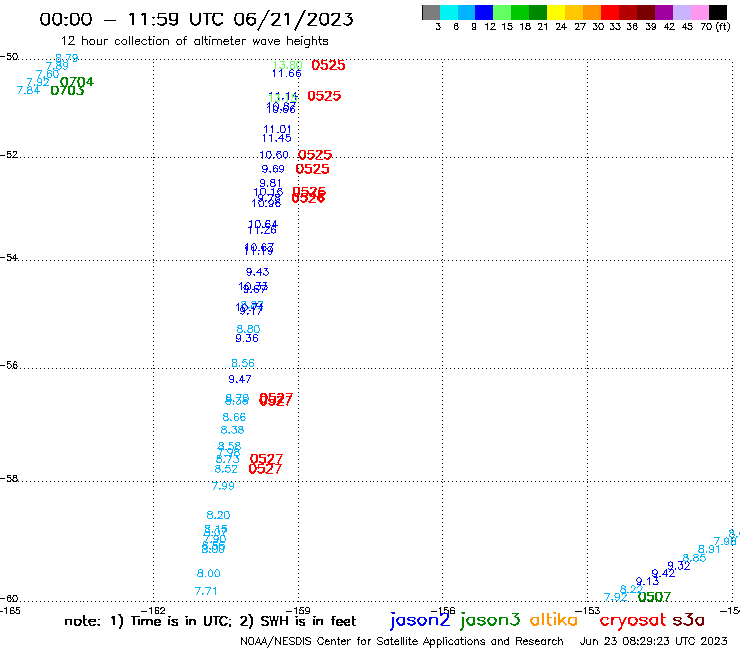Viewport: 740px width, 650px height.
Task: Click the yellow swatch in the wave height legend
Action: [556, 12]
